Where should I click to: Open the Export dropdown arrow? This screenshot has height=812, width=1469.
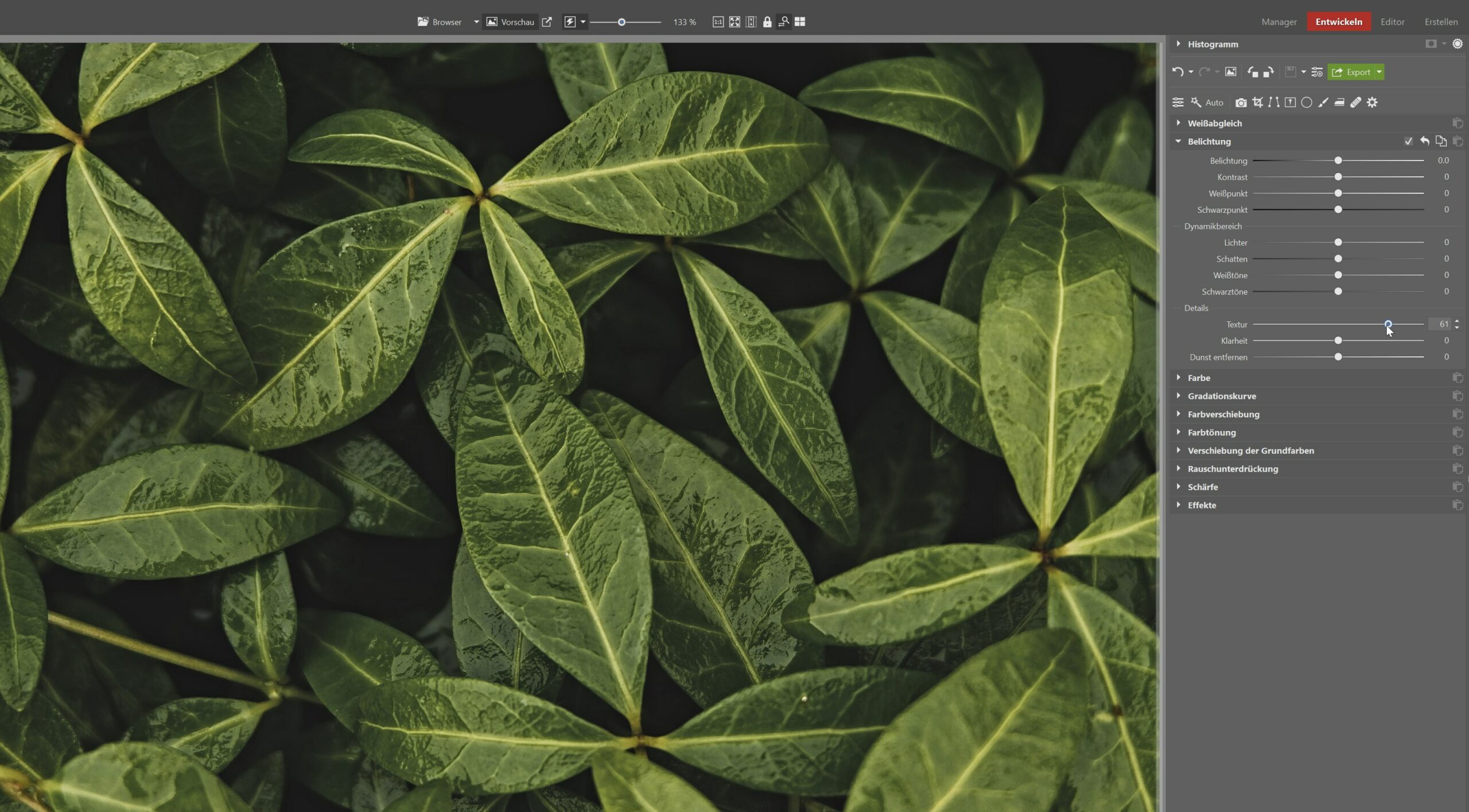coord(1379,72)
